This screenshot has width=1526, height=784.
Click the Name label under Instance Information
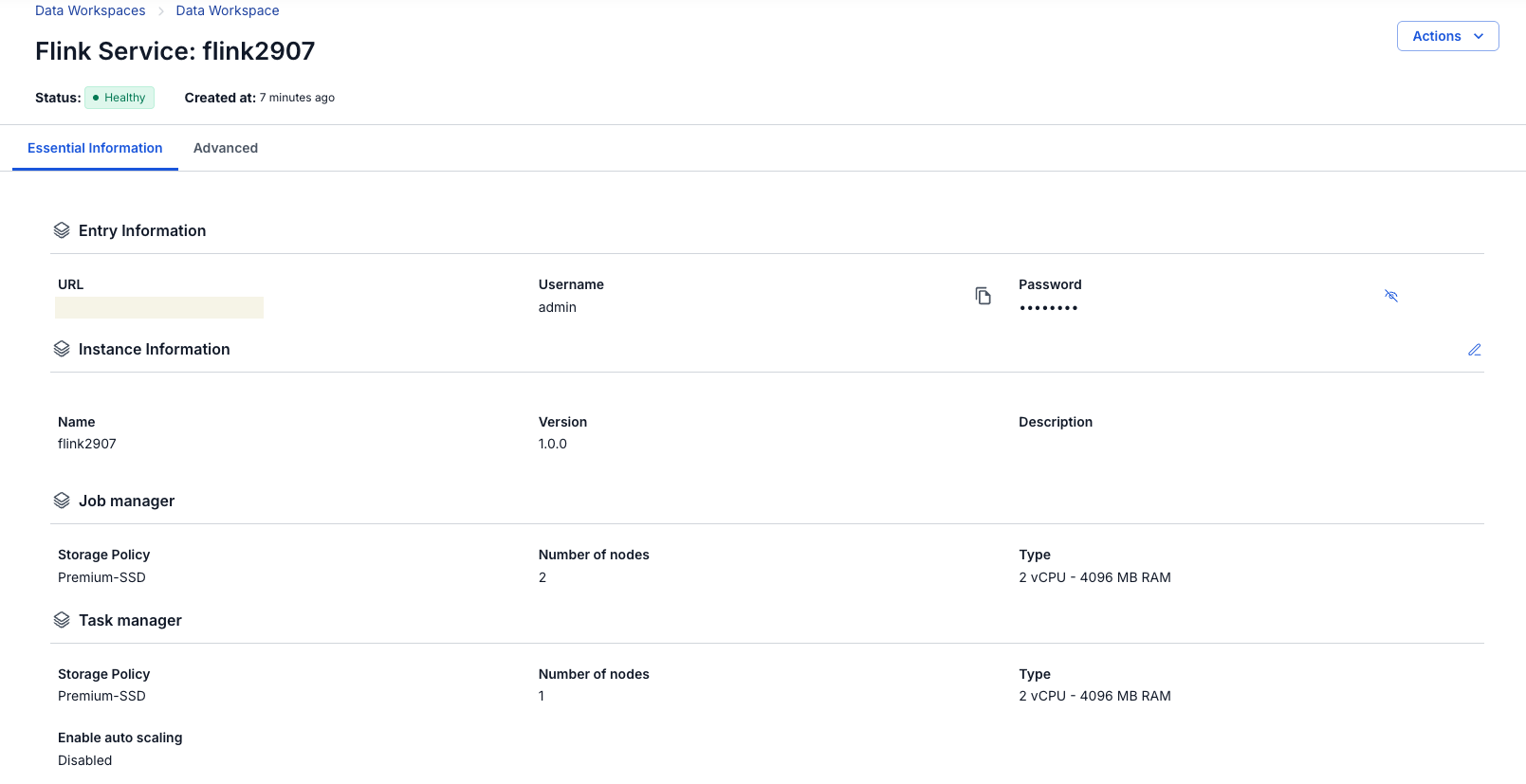77,422
